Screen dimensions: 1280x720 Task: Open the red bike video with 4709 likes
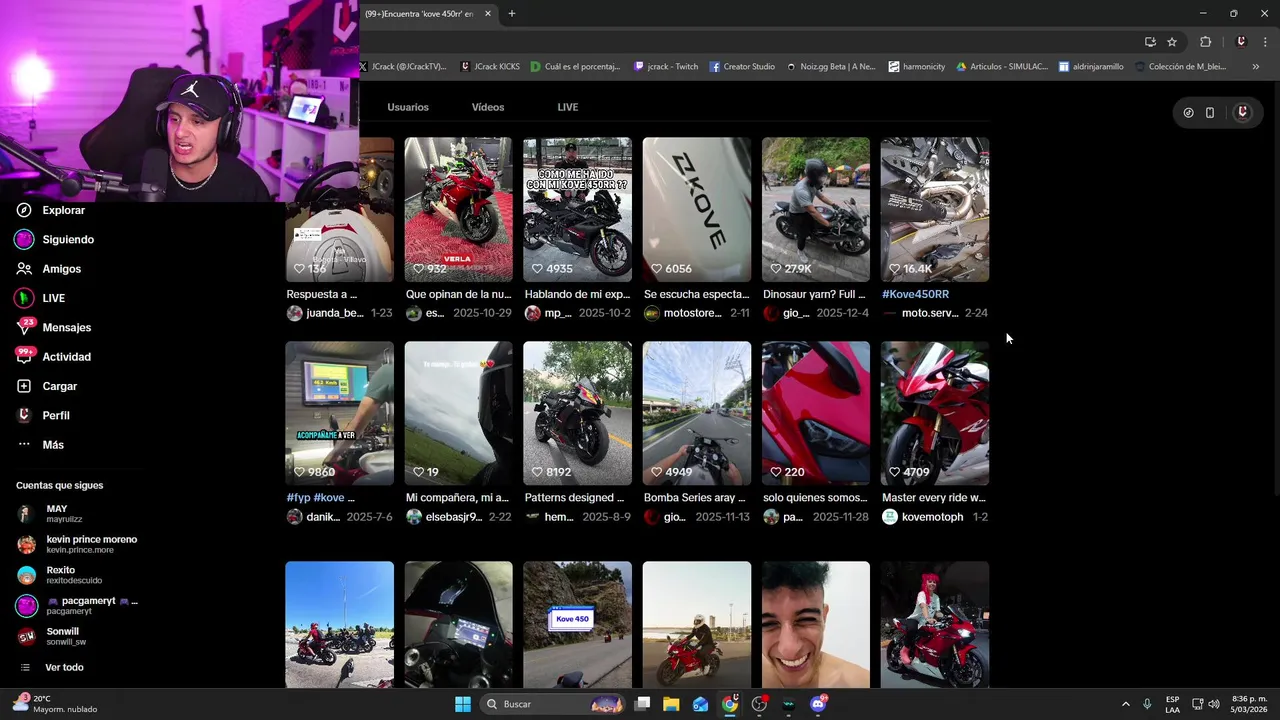[934, 413]
